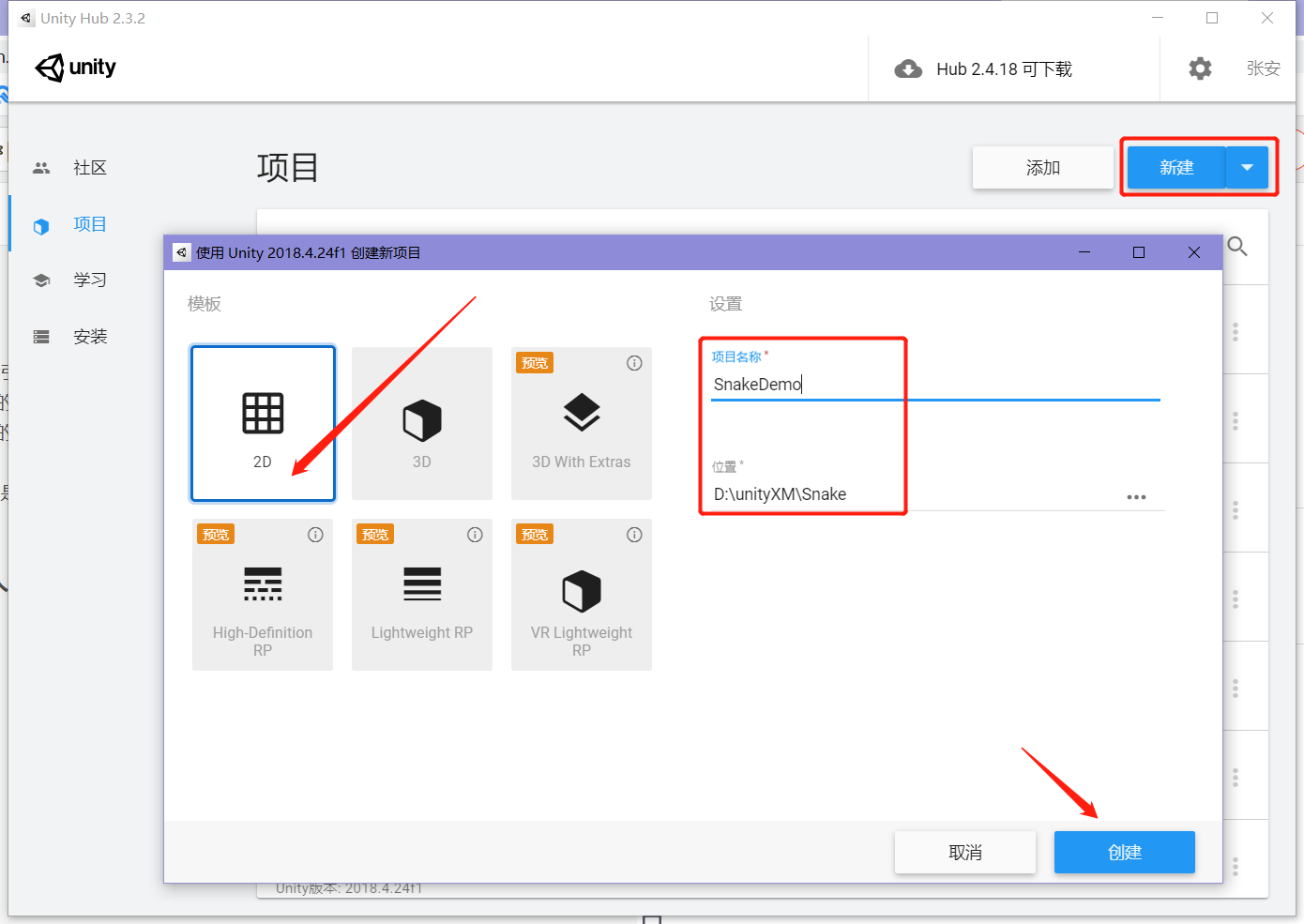The width and height of the screenshot is (1304, 924).
Task: Minimize the create new project dialog
Action: click(x=1084, y=252)
